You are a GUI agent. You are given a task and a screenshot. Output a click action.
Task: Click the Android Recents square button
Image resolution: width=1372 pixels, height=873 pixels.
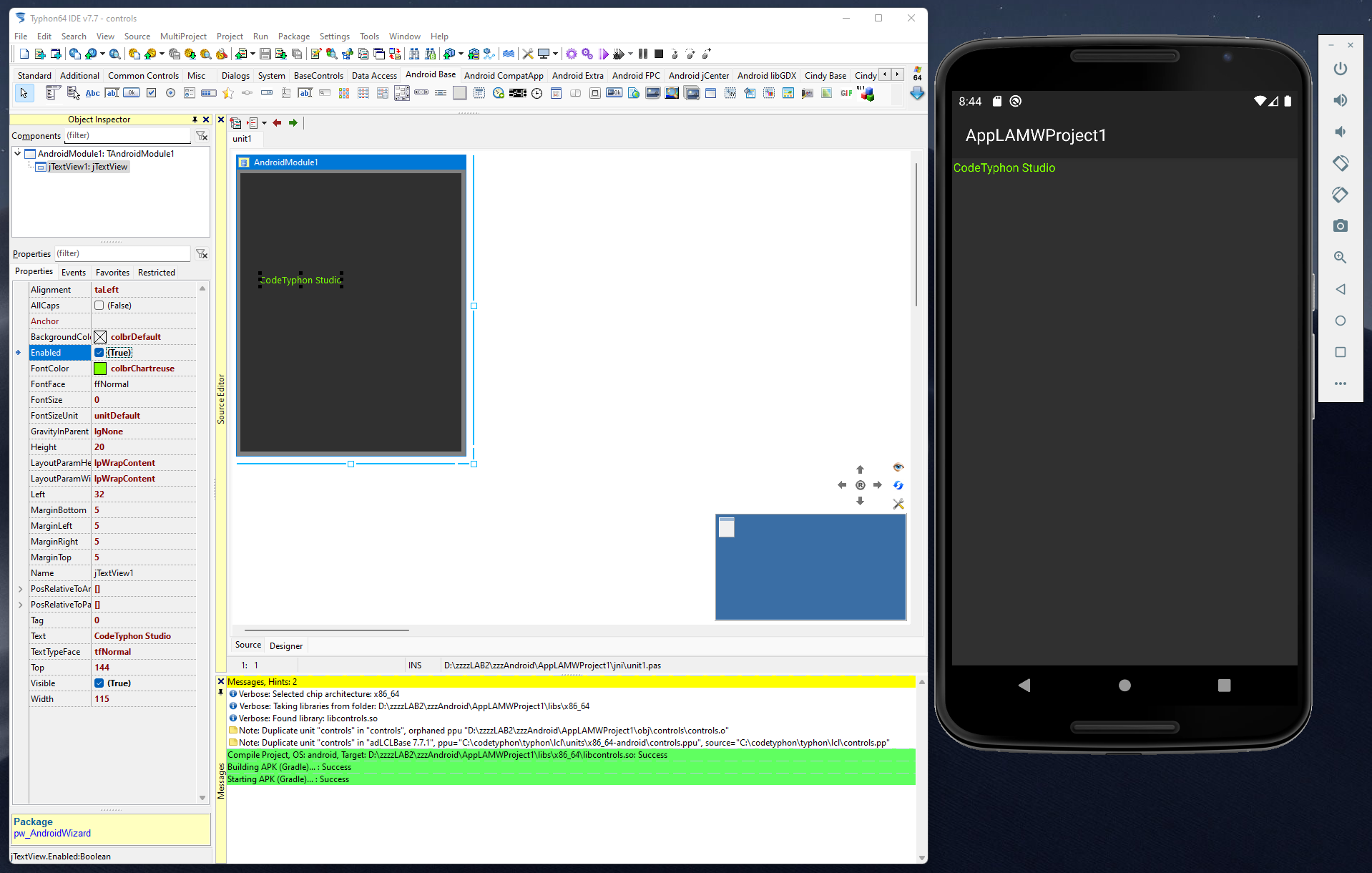click(1224, 686)
